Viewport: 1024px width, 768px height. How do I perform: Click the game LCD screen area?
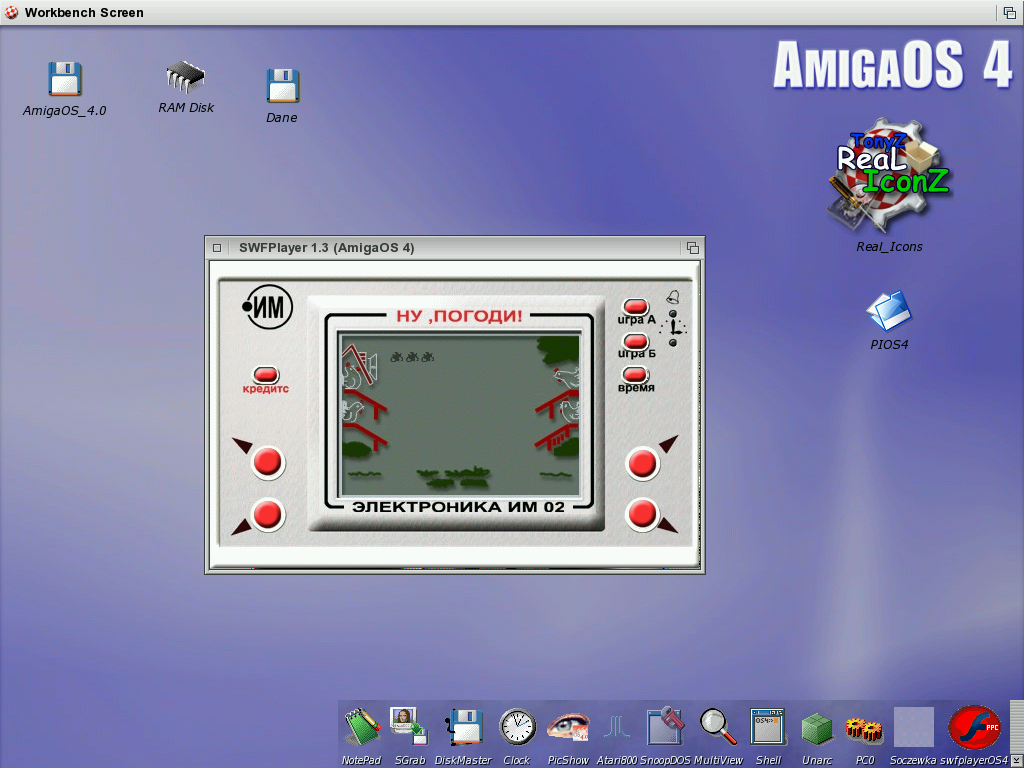[x=460, y=414]
